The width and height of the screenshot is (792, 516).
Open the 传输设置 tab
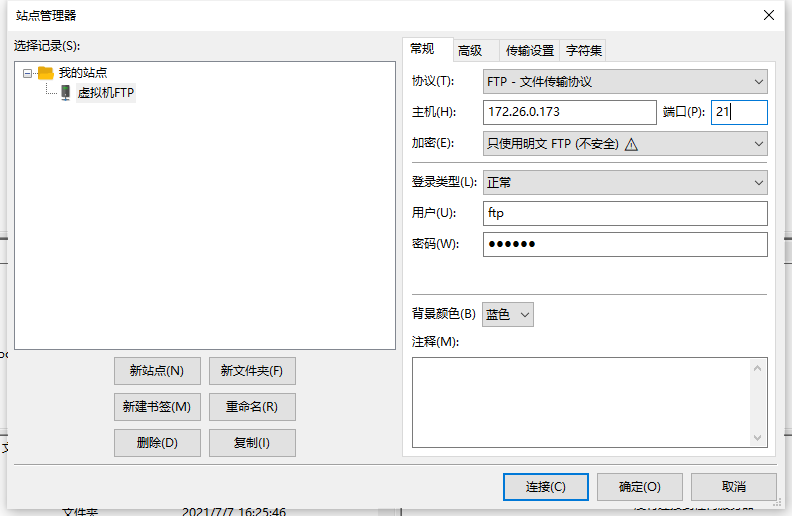pyautogui.click(x=530, y=50)
